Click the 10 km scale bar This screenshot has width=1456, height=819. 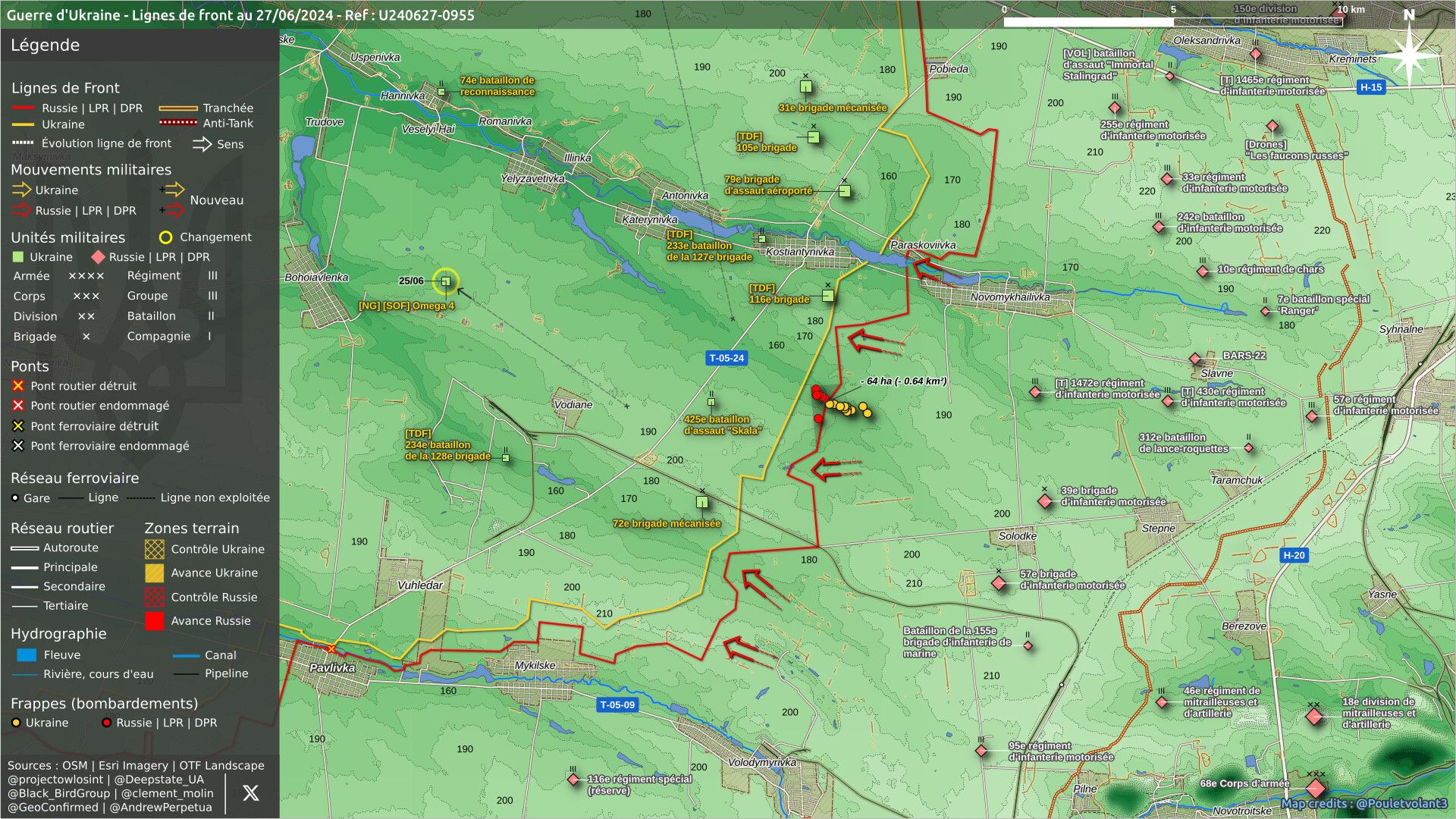pos(1172,22)
